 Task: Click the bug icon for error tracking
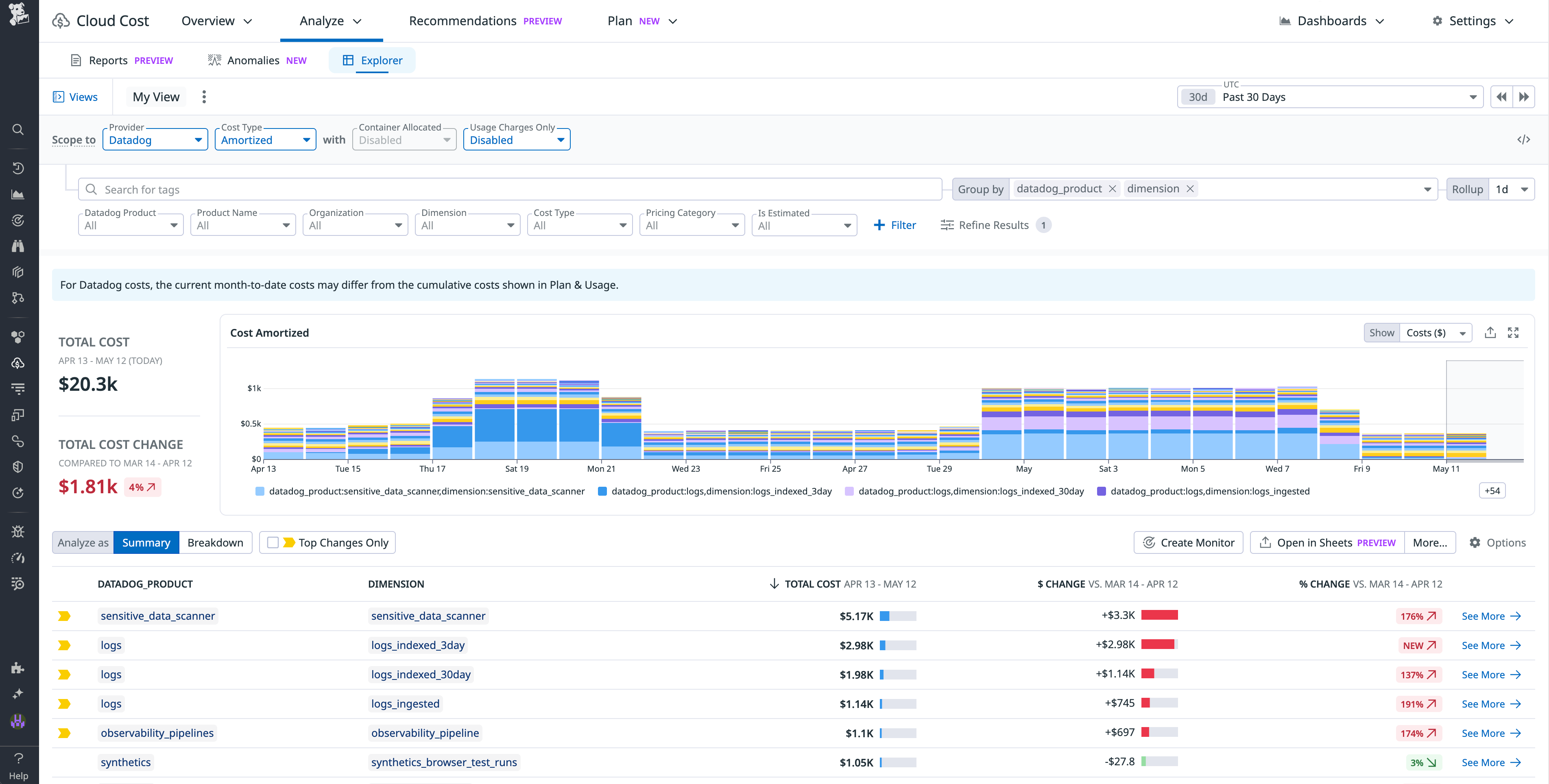(17, 531)
